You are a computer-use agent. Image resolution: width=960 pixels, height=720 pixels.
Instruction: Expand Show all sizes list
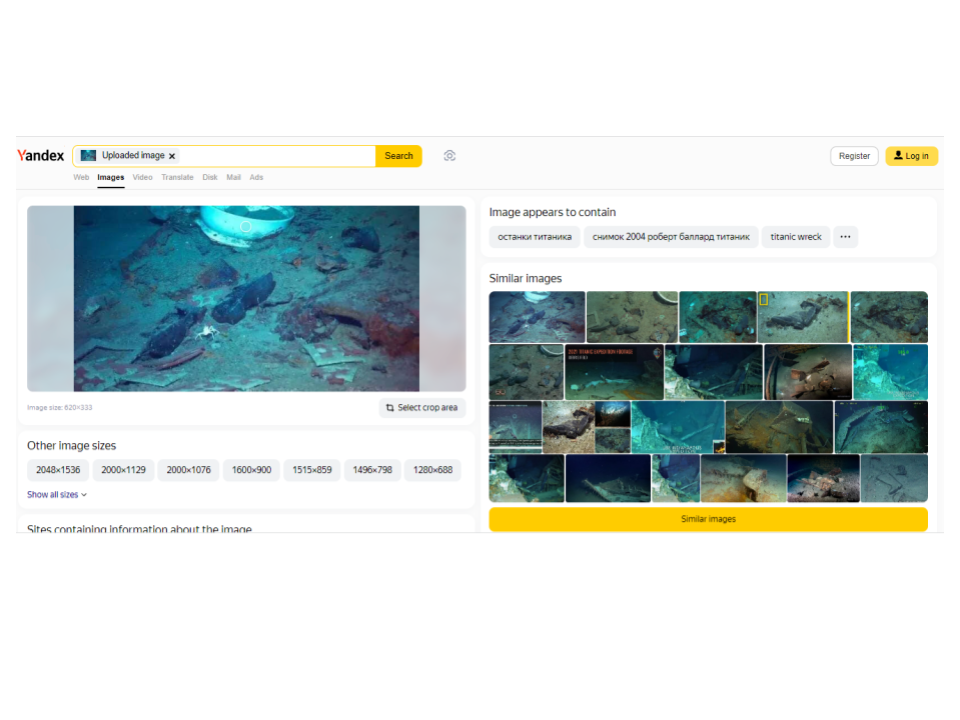pyautogui.click(x=57, y=495)
